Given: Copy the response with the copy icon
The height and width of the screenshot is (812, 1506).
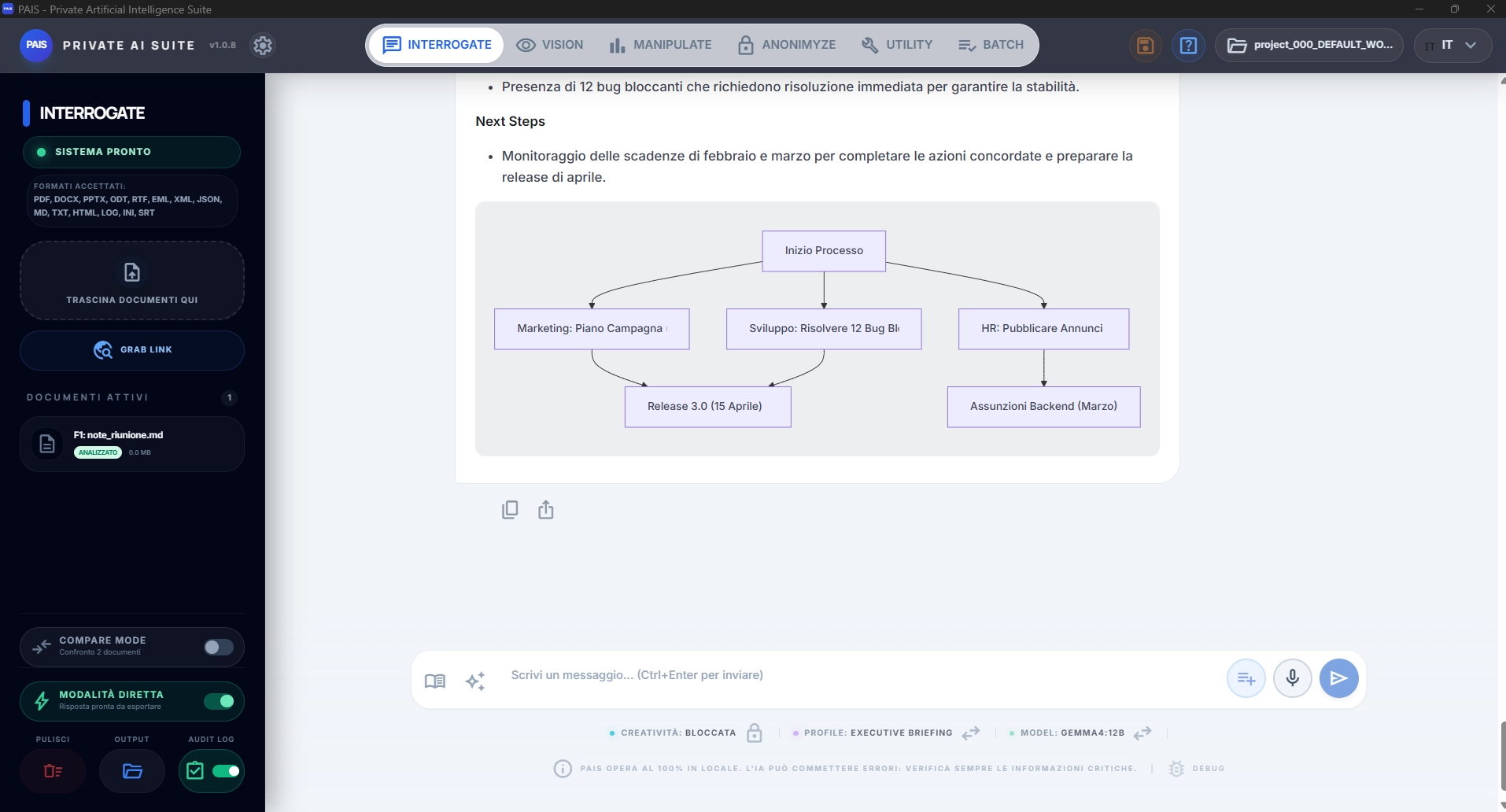Looking at the screenshot, I should pos(510,510).
